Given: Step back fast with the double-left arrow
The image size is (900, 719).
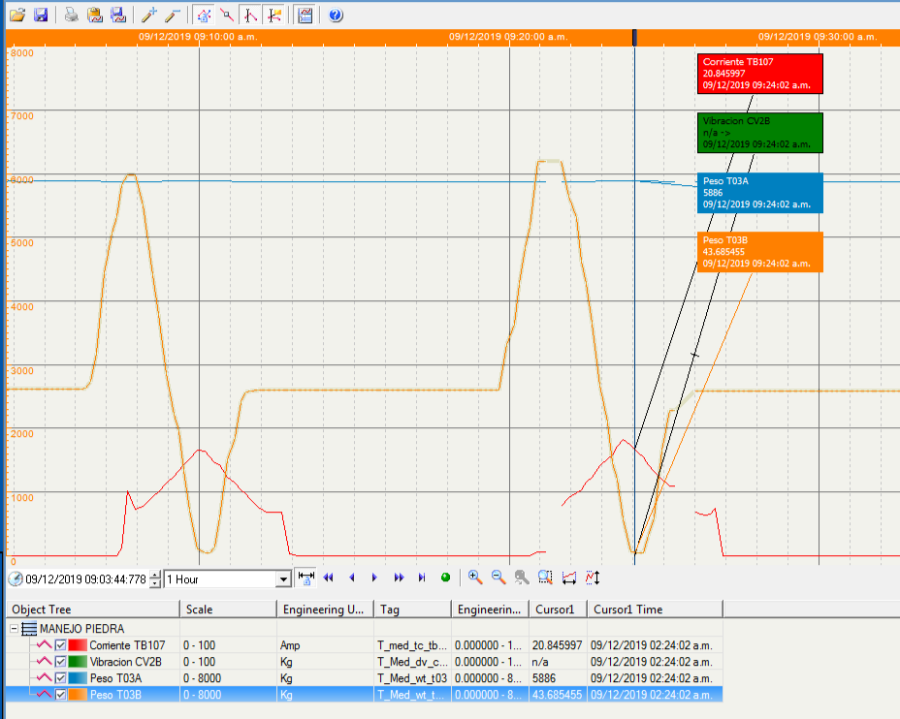Looking at the screenshot, I should [327, 578].
